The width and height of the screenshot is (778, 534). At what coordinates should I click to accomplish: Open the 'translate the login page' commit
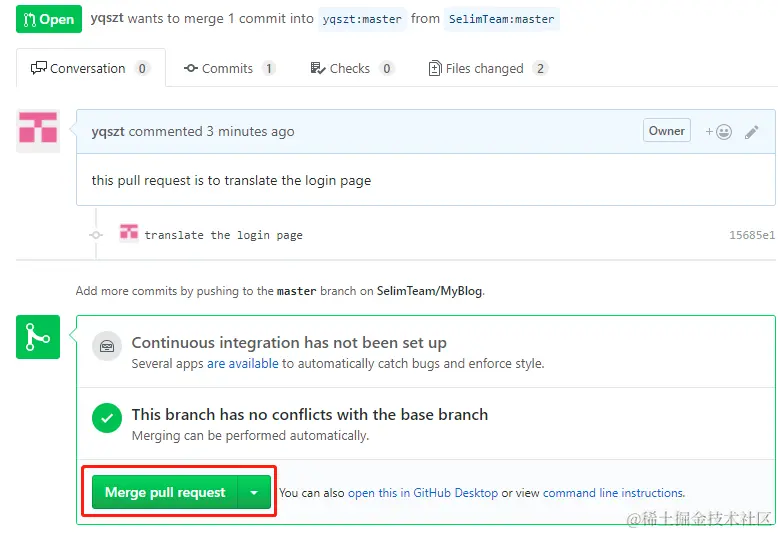[223, 235]
